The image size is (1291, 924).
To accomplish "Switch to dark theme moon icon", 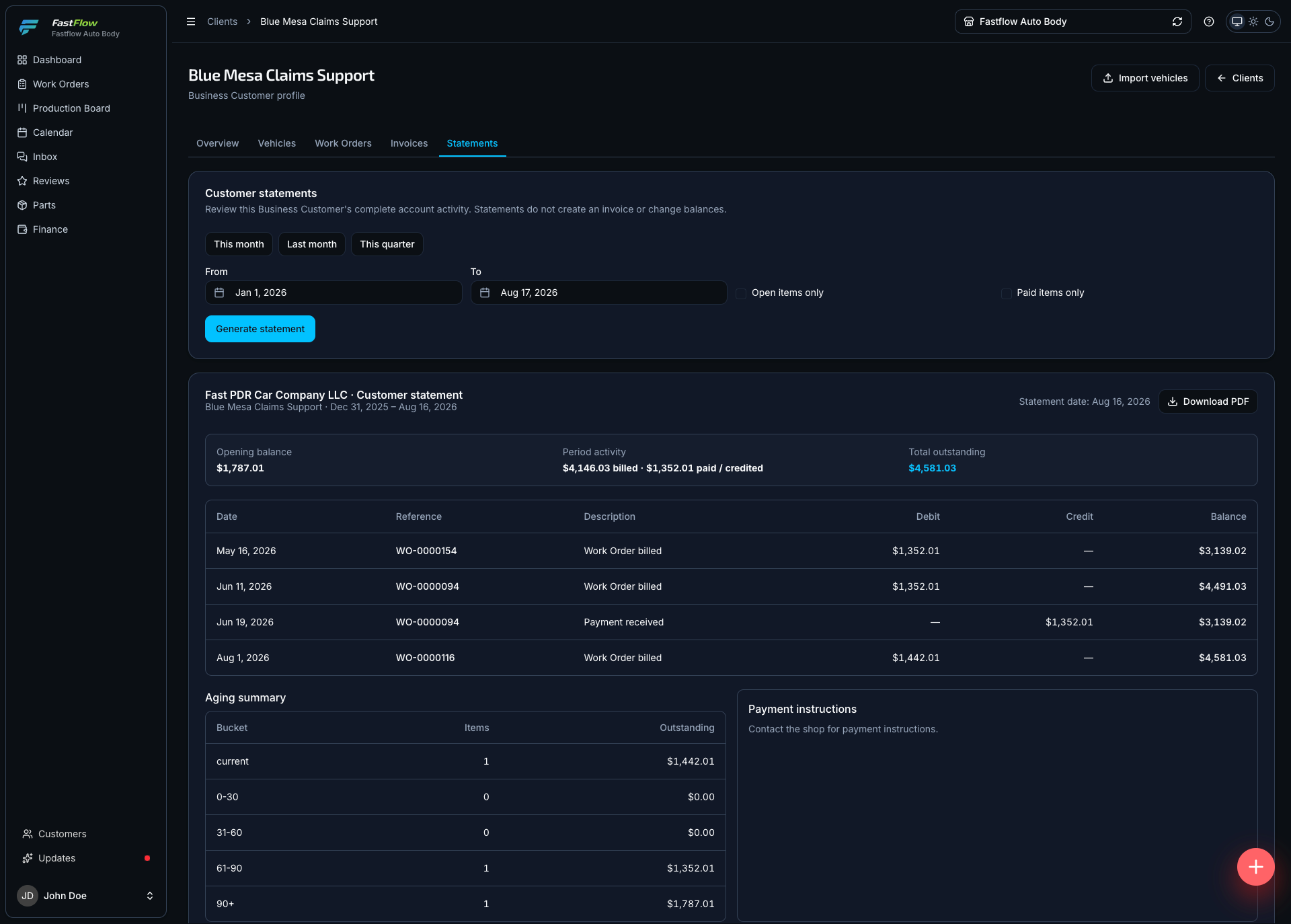I will click(x=1269, y=22).
